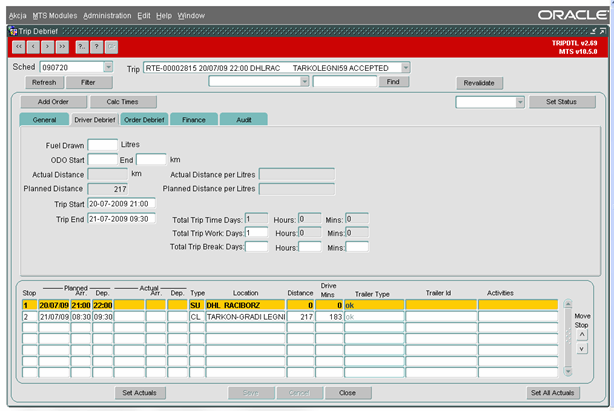This screenshot has height=411, width=614.
Task: Click the execute query '?' toolbar button
Action: click(96, 47)
